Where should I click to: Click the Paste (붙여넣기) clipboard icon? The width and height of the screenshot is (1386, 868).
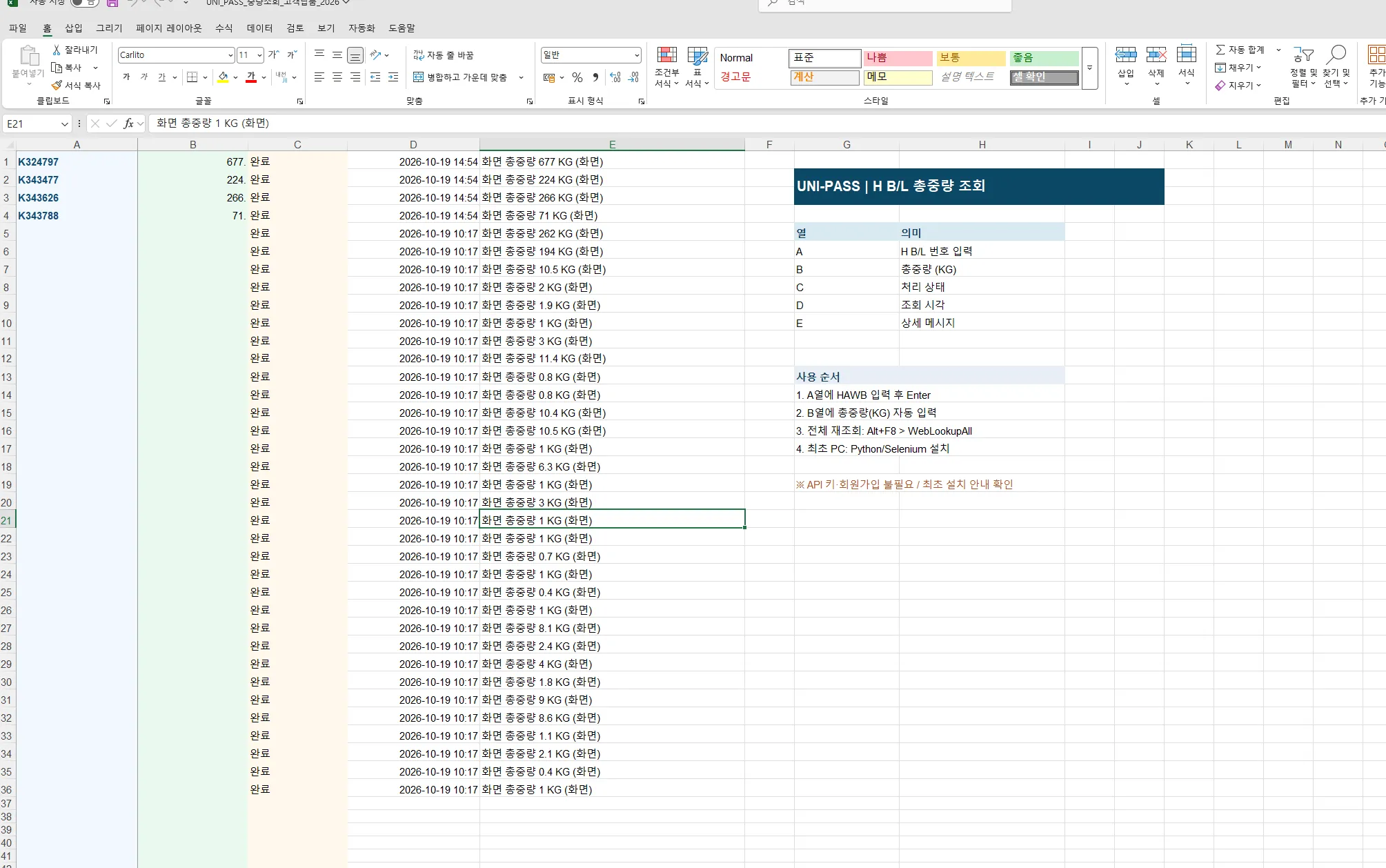coord(29,55)
